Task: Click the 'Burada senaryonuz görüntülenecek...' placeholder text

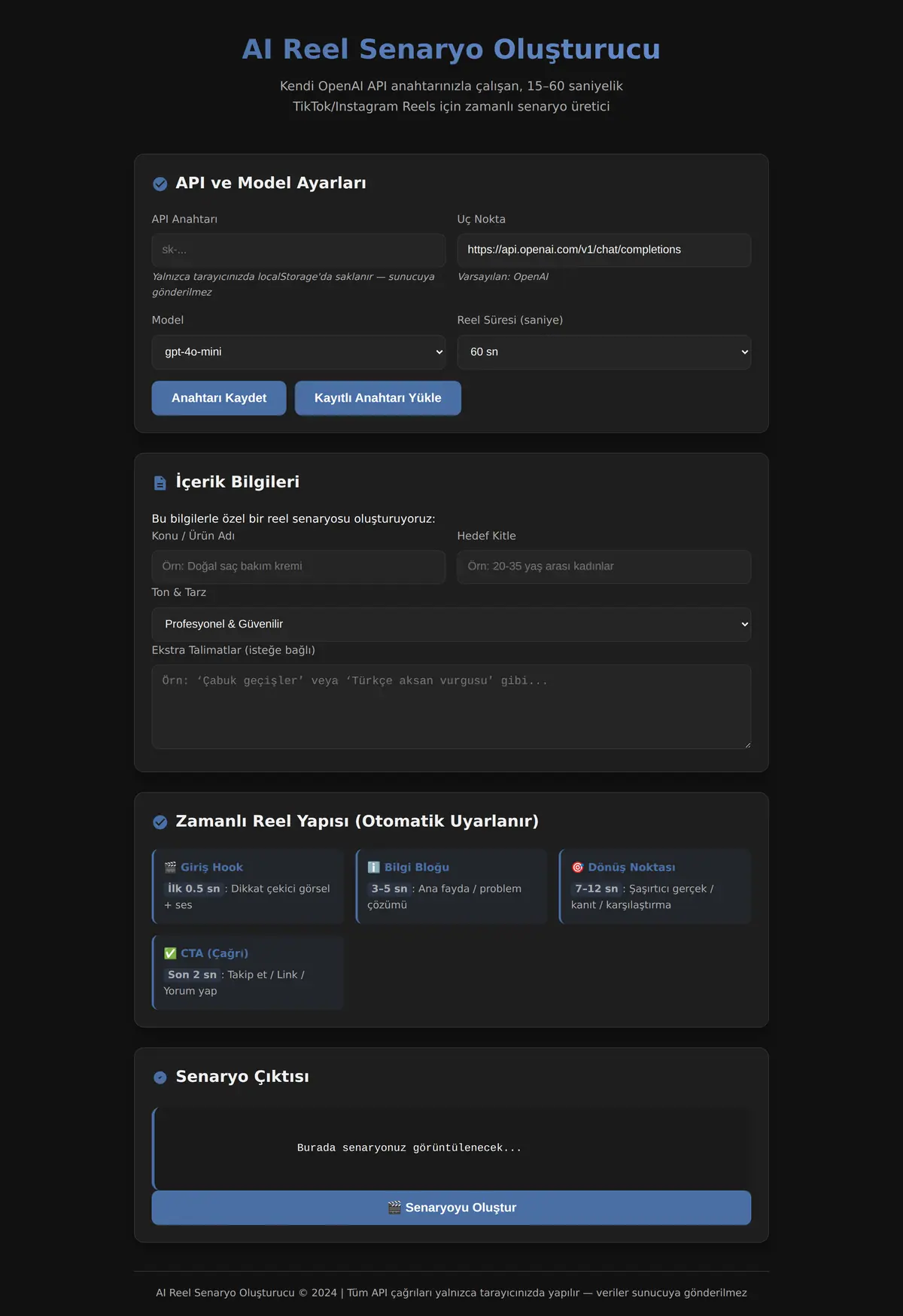Action: point(409,1148)
